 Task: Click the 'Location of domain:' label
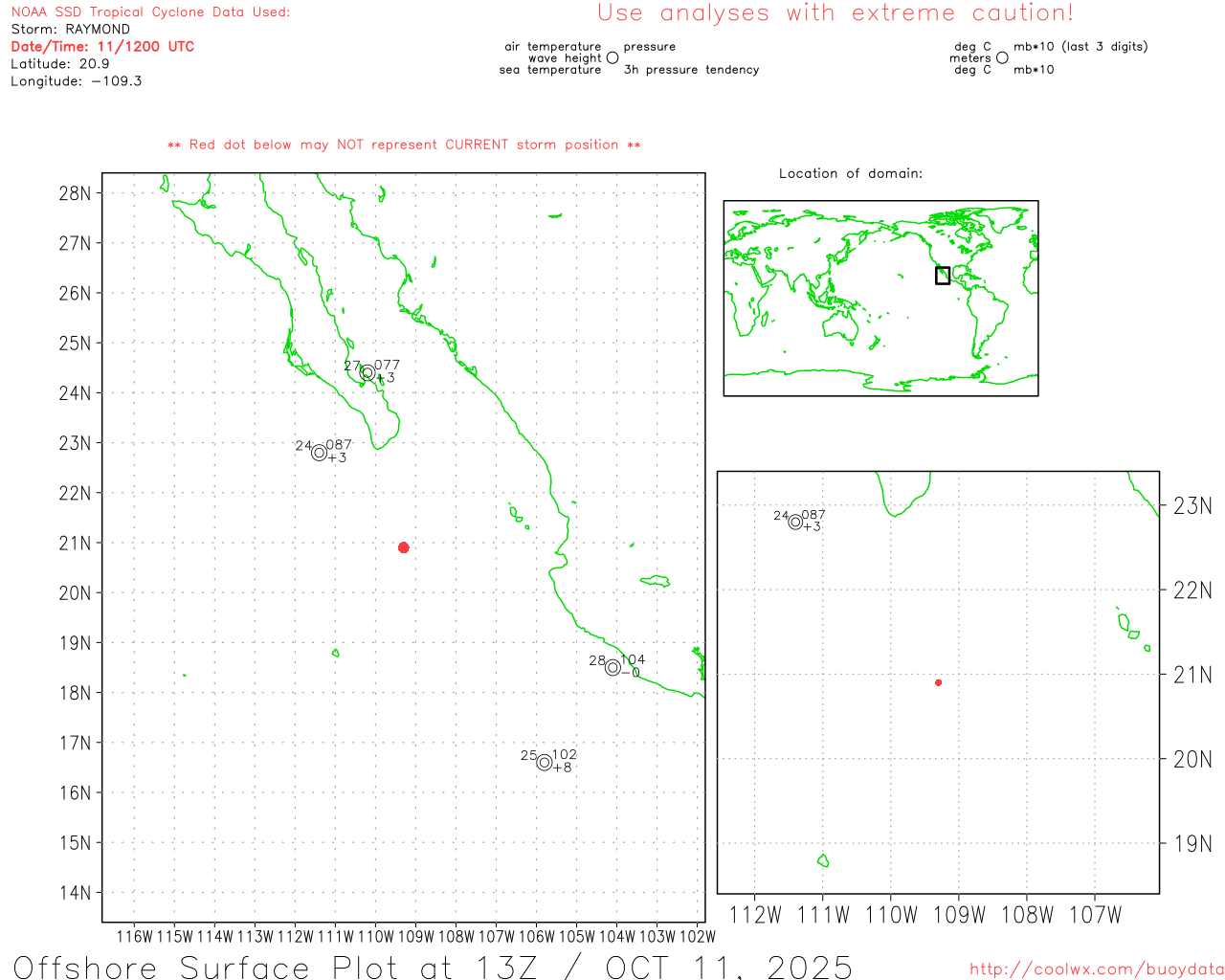pos(851,173)
